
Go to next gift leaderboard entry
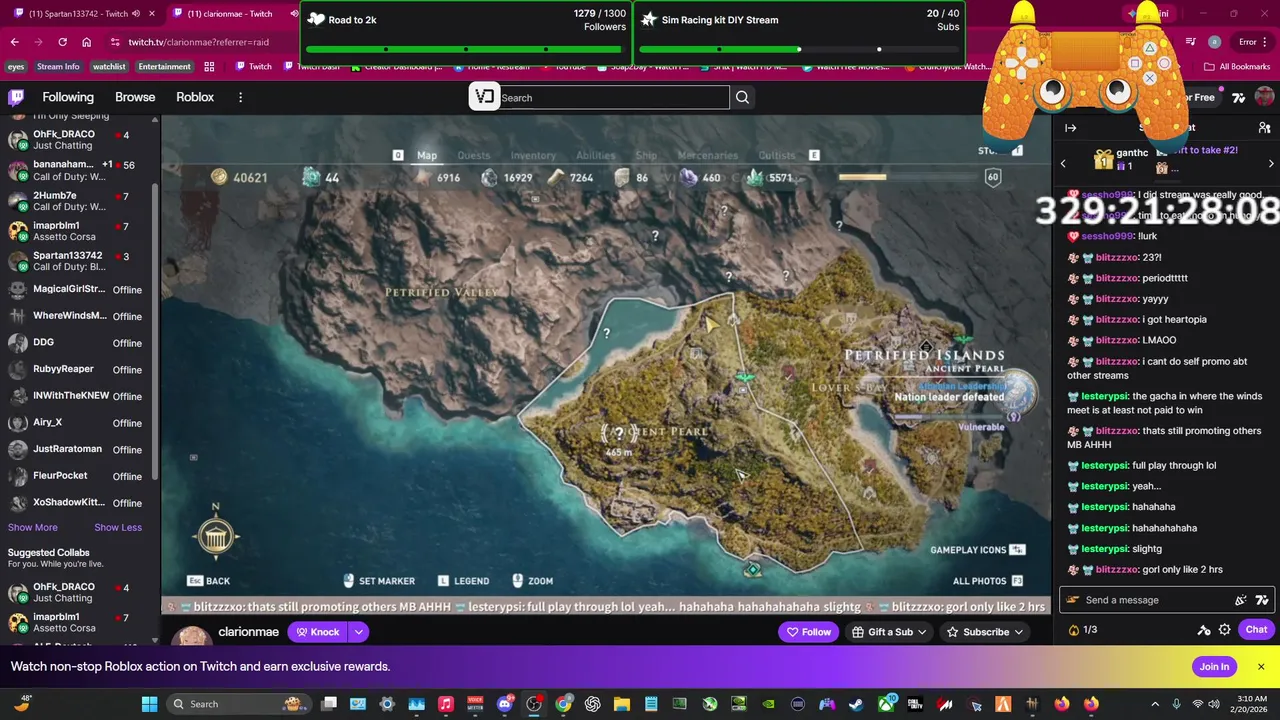(1271, 163)
